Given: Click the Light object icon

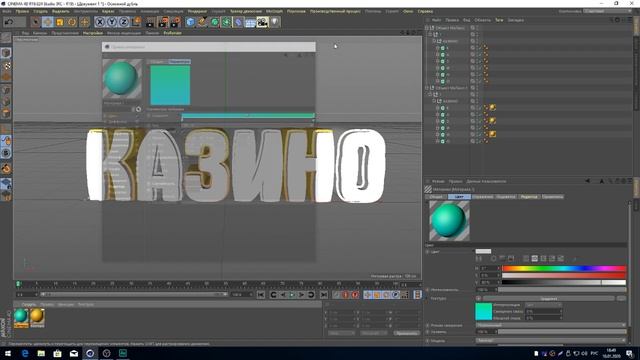Looking at the screenshot, I should point(275,22).
